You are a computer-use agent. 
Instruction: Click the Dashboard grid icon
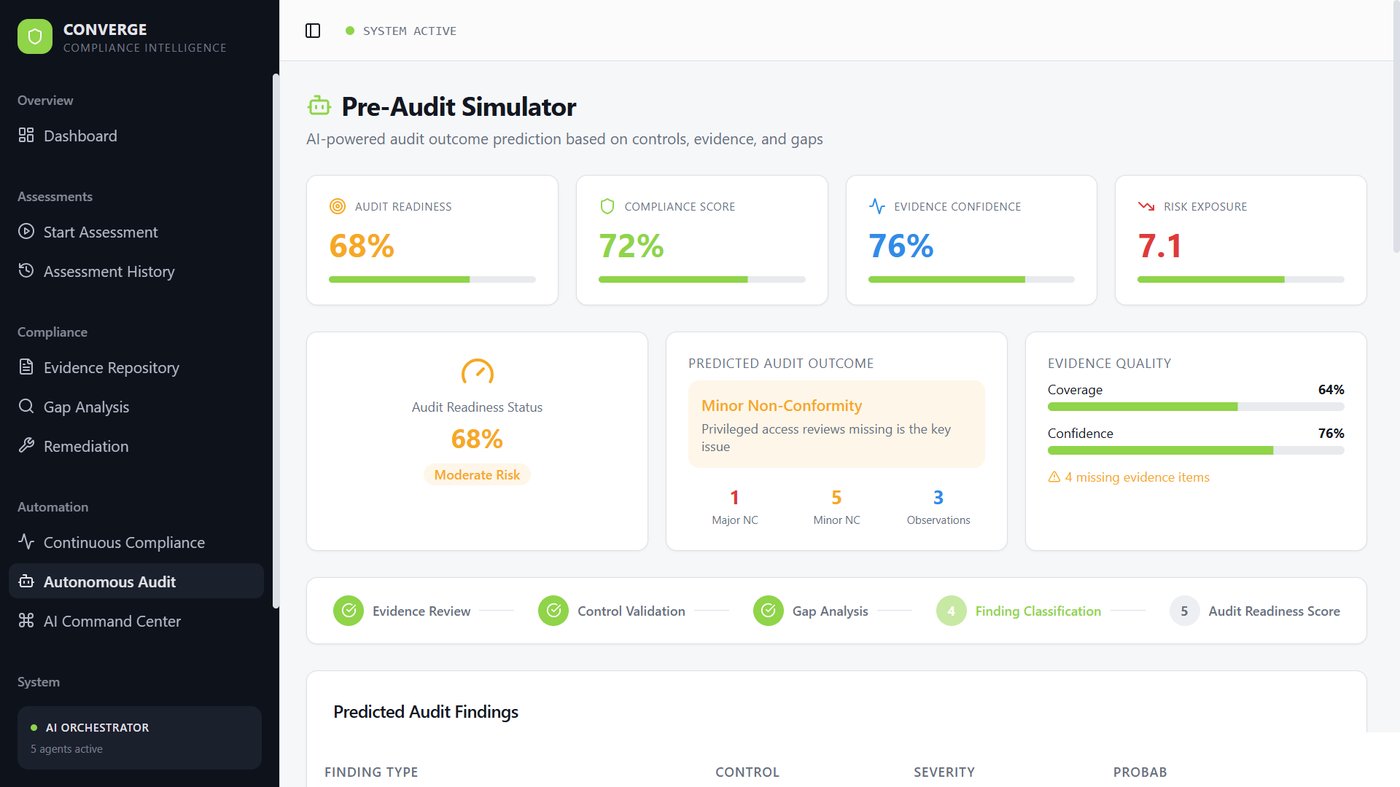coord(26,135)
